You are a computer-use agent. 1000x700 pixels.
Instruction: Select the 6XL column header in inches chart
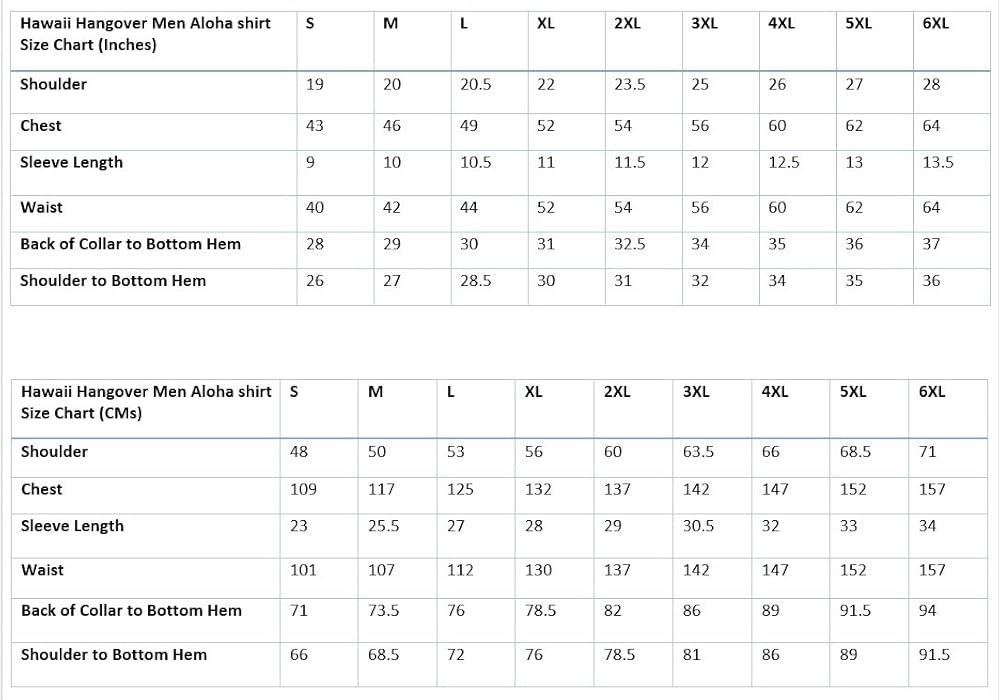point(935,23)
